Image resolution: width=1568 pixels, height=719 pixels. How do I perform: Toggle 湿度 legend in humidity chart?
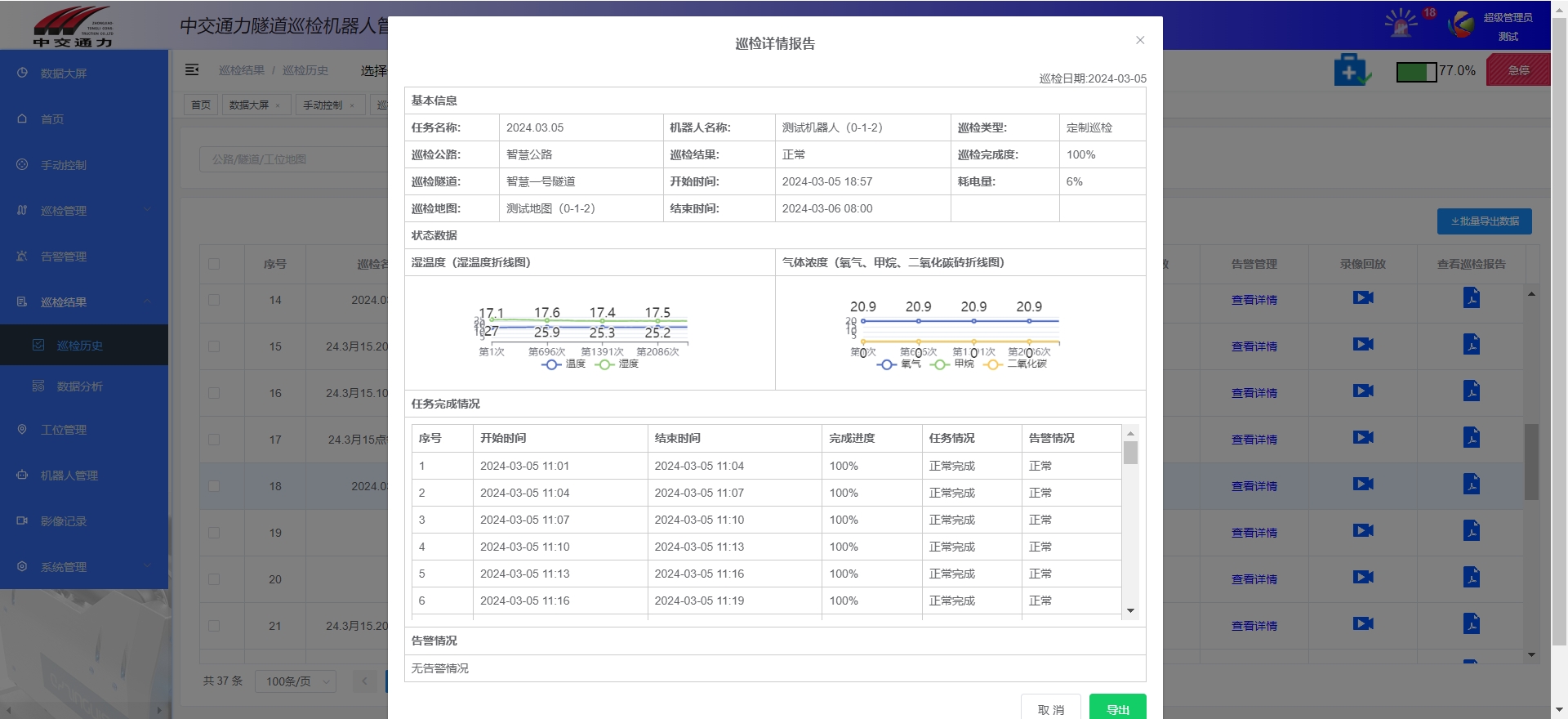pos(617,364)
